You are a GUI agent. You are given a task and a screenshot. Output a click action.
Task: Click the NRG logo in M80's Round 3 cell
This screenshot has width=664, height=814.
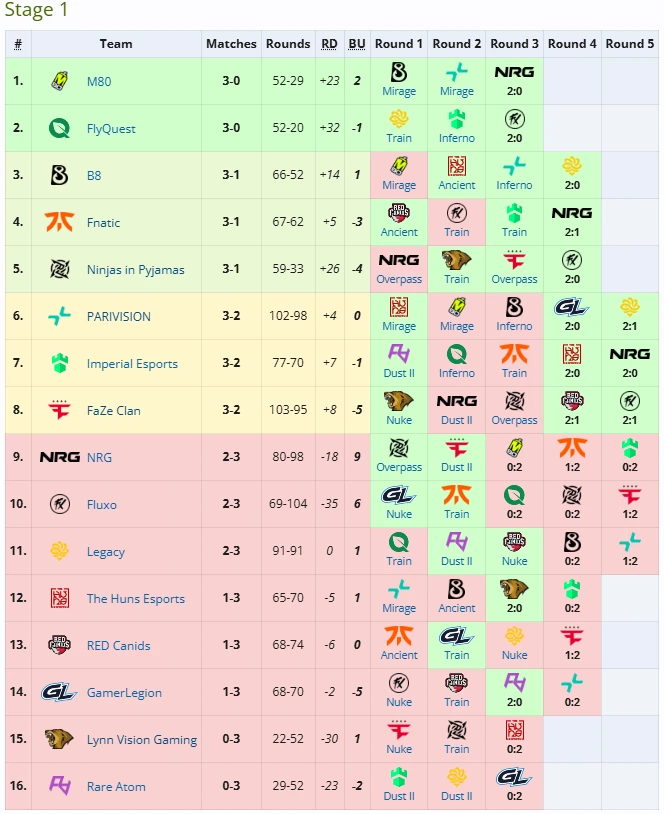click(514, 72)
